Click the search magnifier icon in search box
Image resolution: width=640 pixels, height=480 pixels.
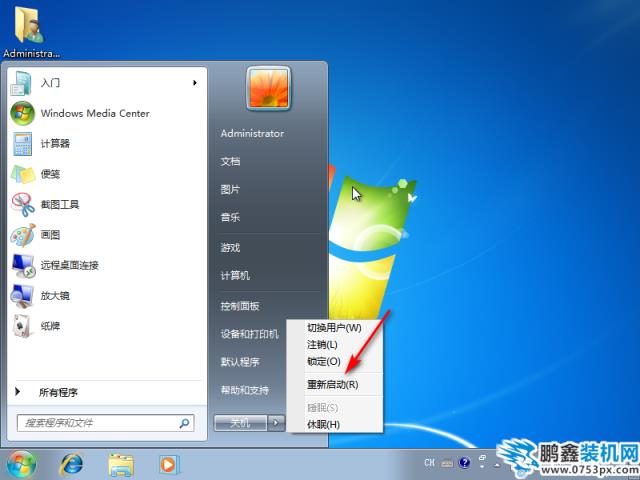tap(184, 423)
